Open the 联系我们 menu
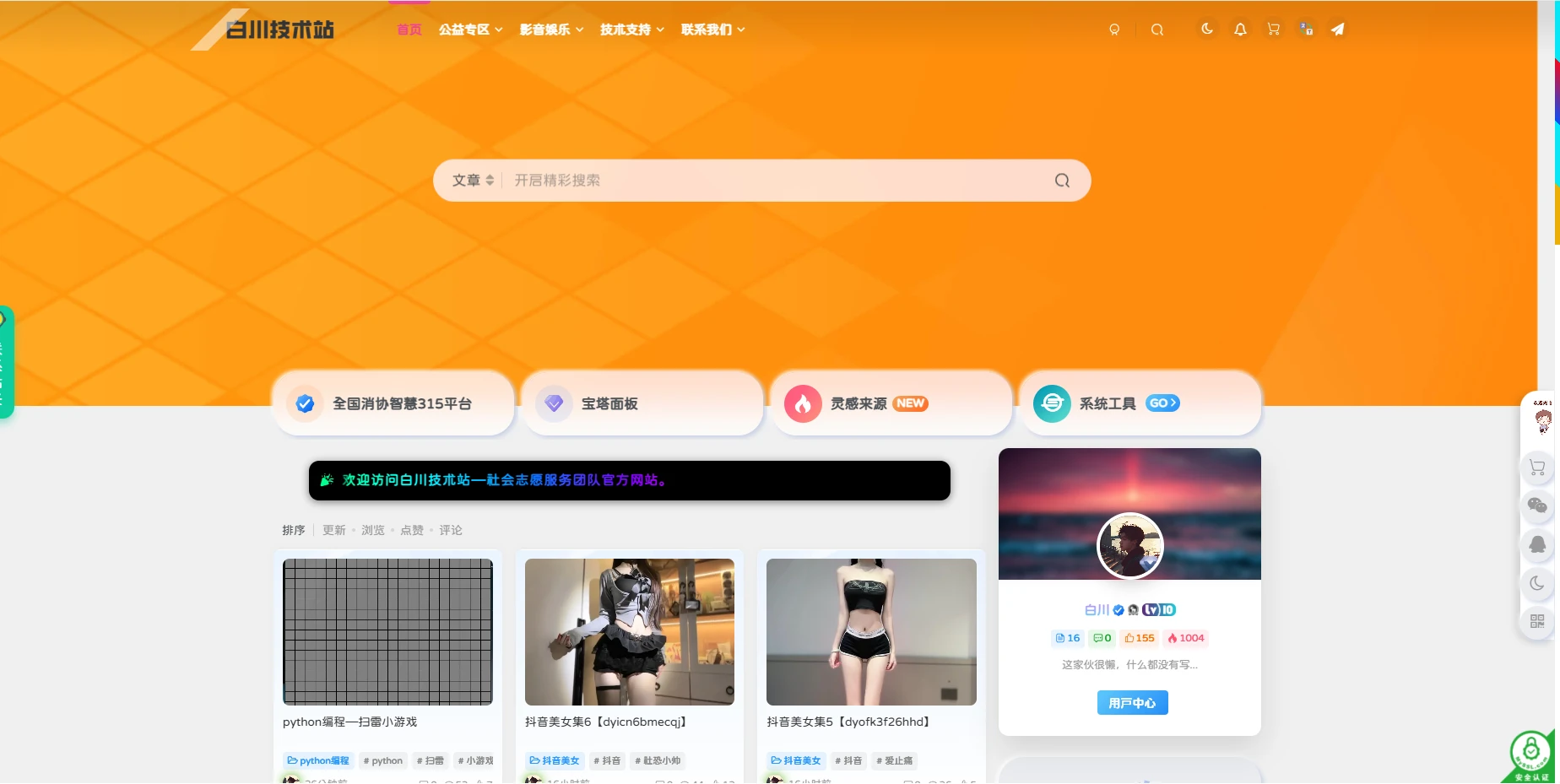This screenshot has width=1560, height=784. click(707, 29)
